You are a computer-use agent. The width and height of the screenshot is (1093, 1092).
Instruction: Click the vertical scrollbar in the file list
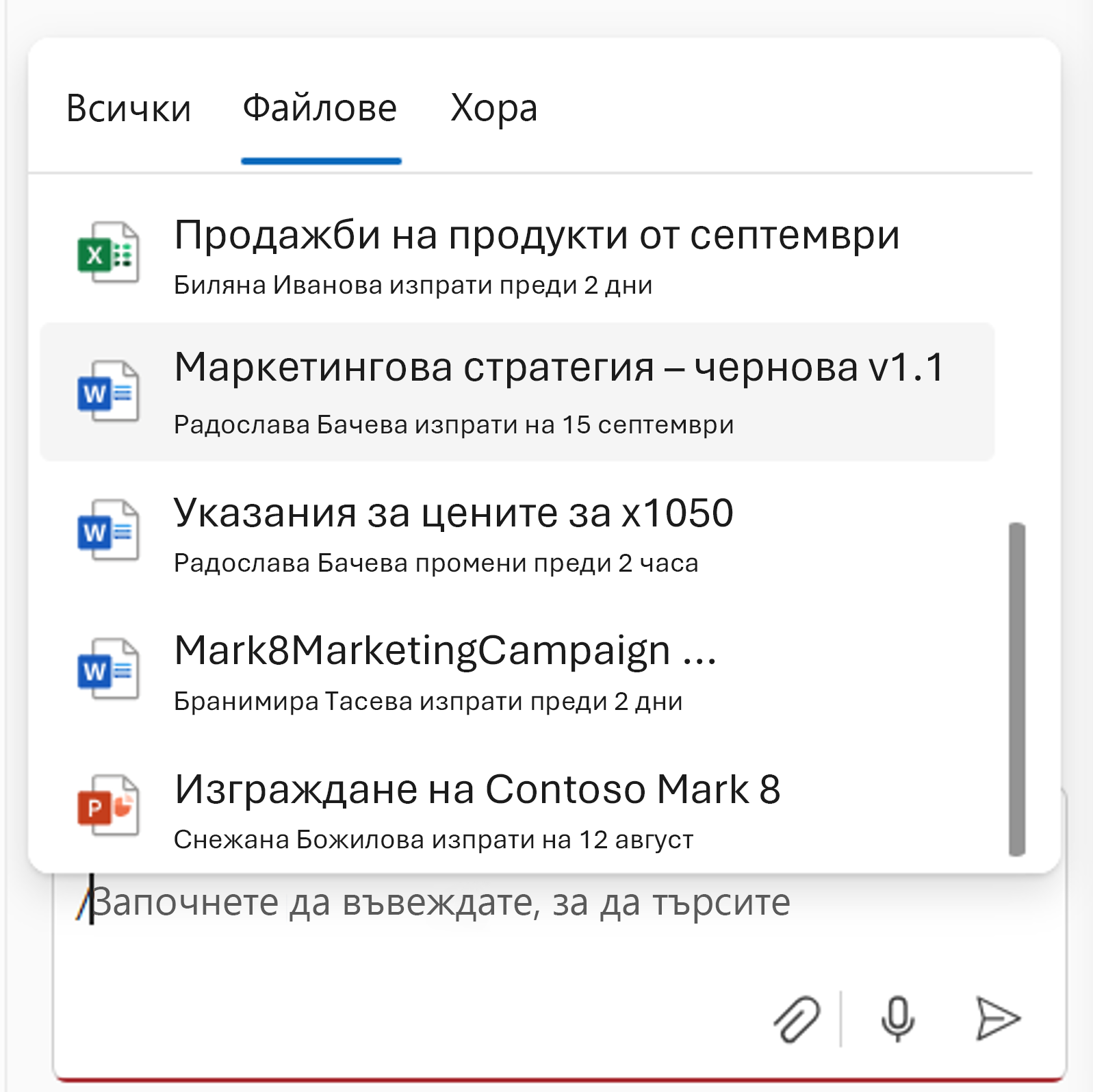(1017, 689)
